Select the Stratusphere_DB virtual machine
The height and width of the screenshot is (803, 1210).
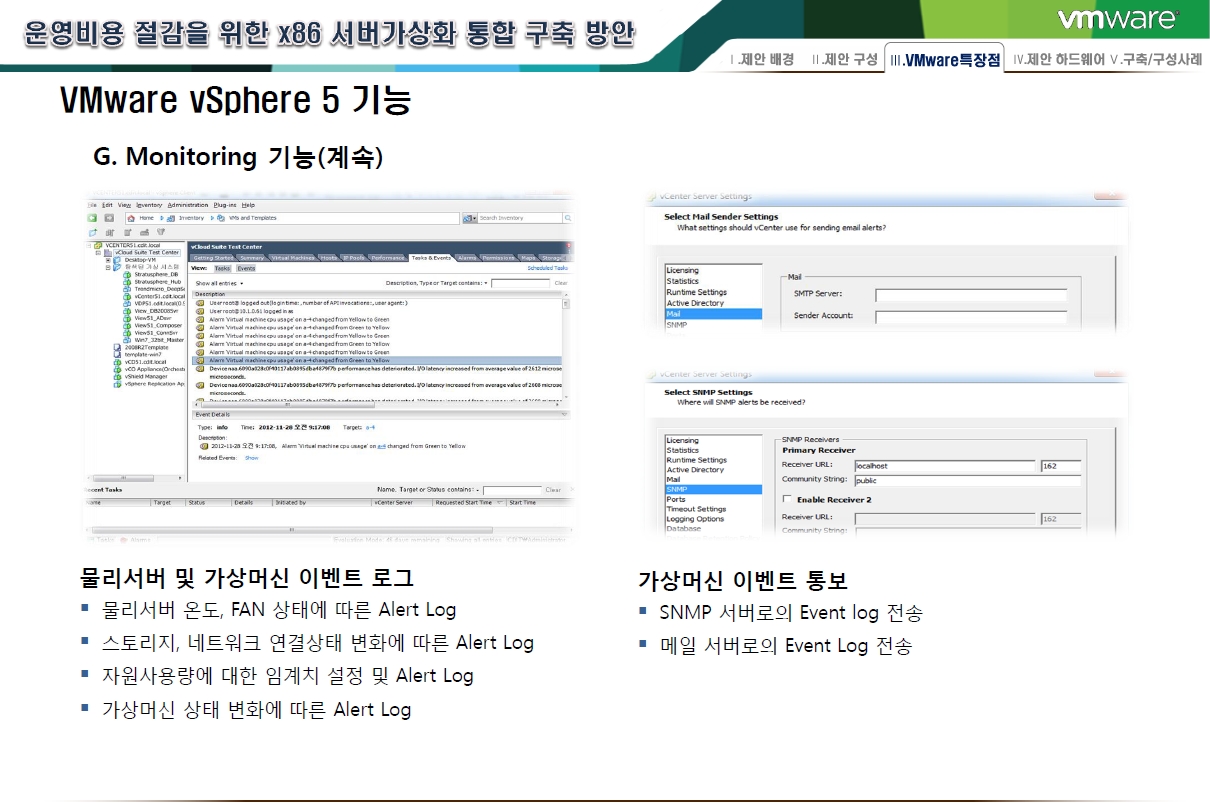coord(156,274)
